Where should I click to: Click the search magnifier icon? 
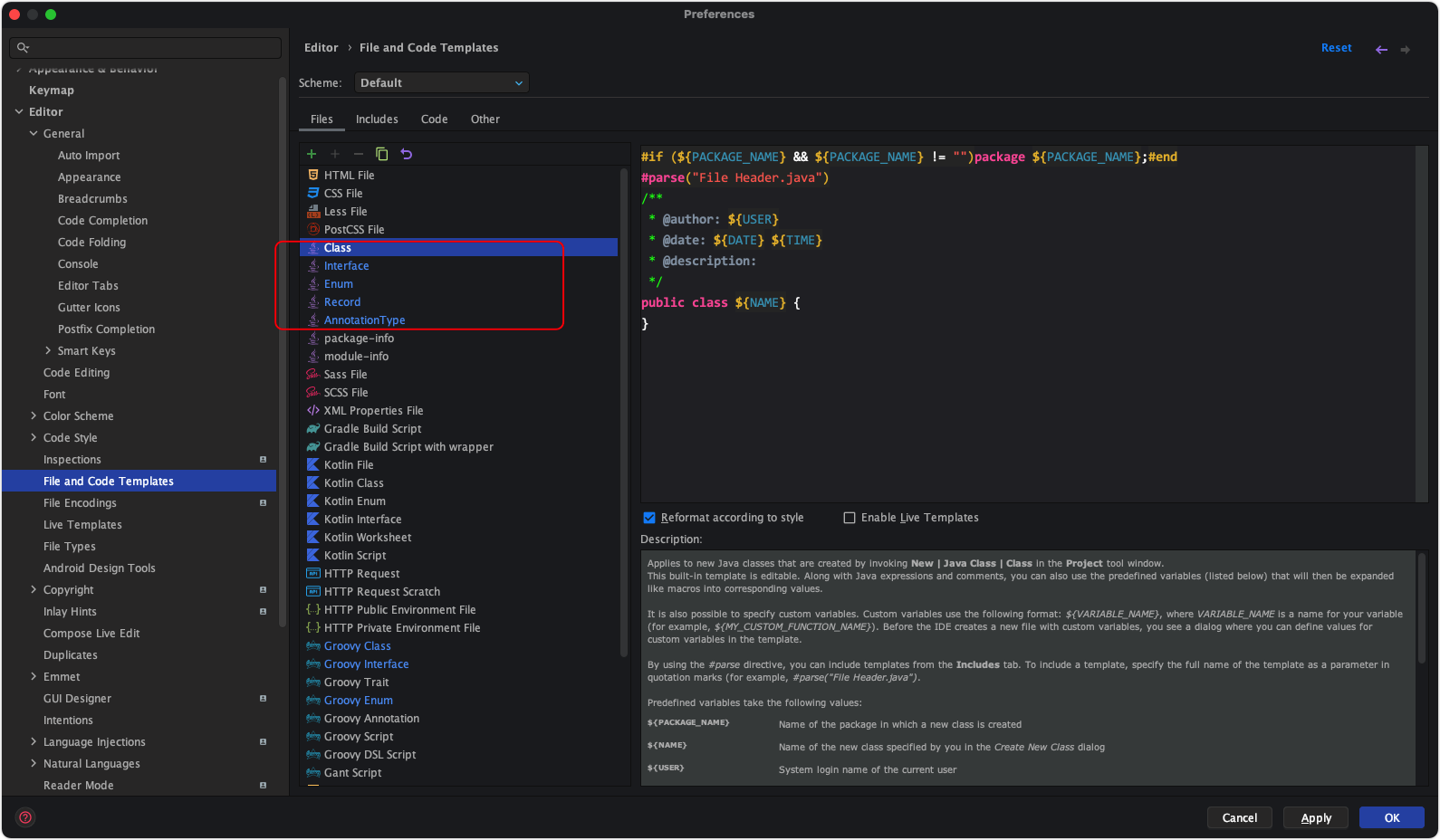(x=24, y=48)
